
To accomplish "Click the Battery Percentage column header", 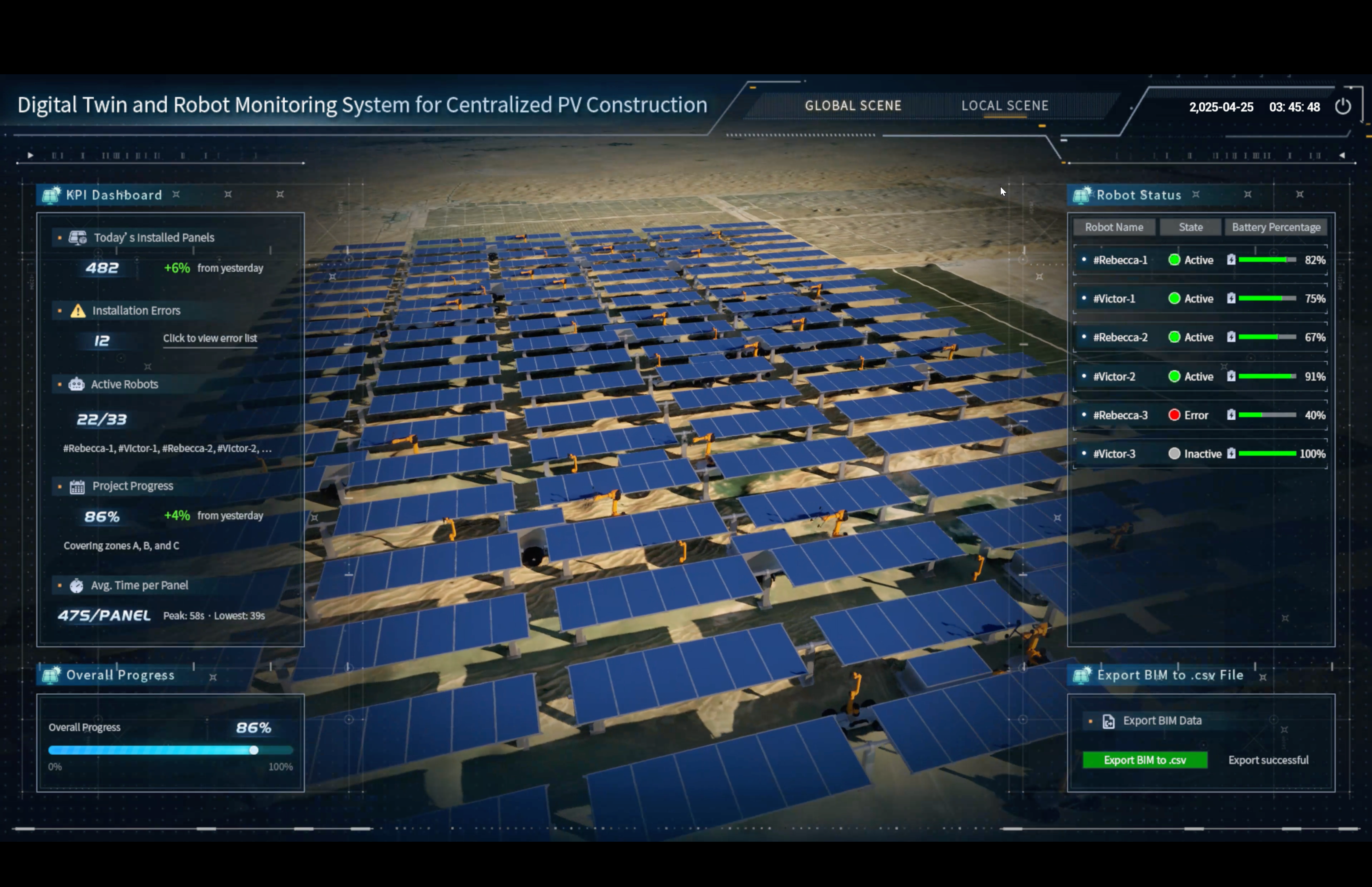I will point(1275,227).
